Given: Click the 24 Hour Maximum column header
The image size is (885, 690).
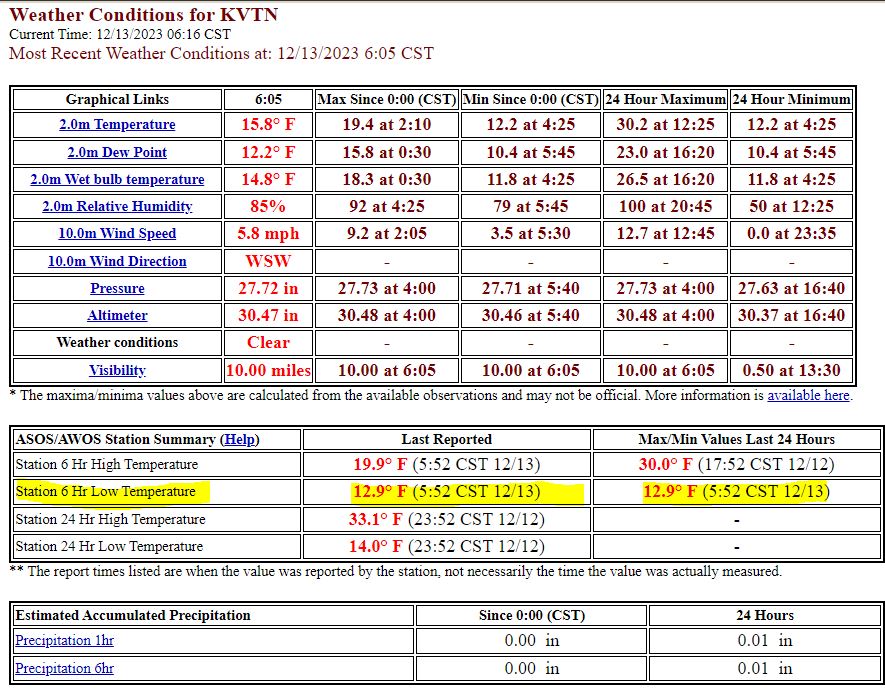Looking at the screenshot, I should [x=665, y=99].
